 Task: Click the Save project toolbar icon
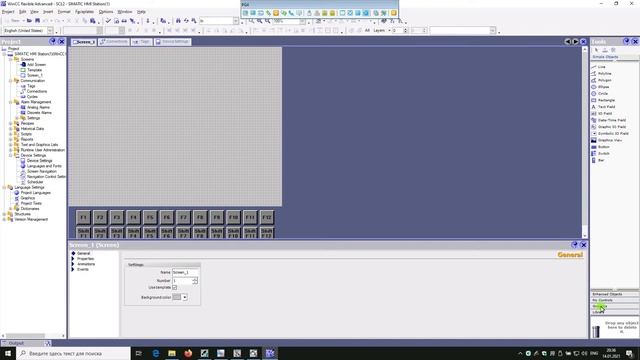[x=37, y=20]
